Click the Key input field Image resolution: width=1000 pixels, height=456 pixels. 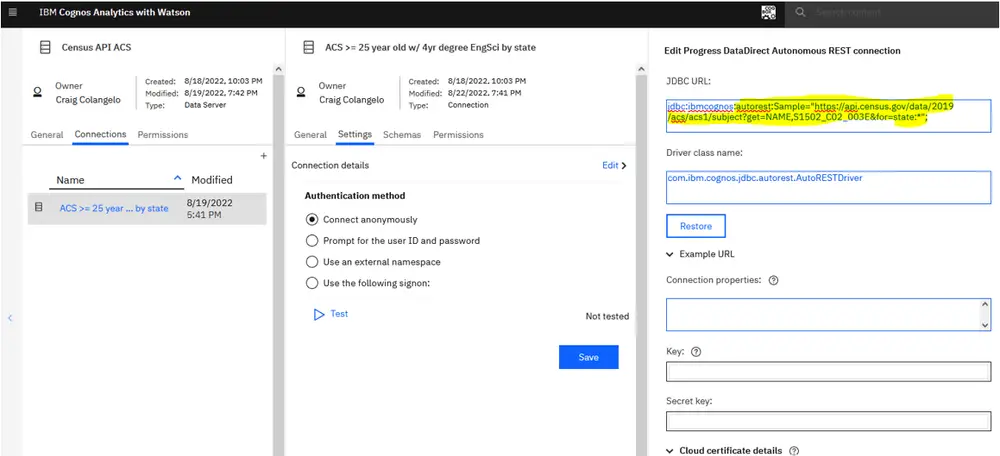(828, 371)
